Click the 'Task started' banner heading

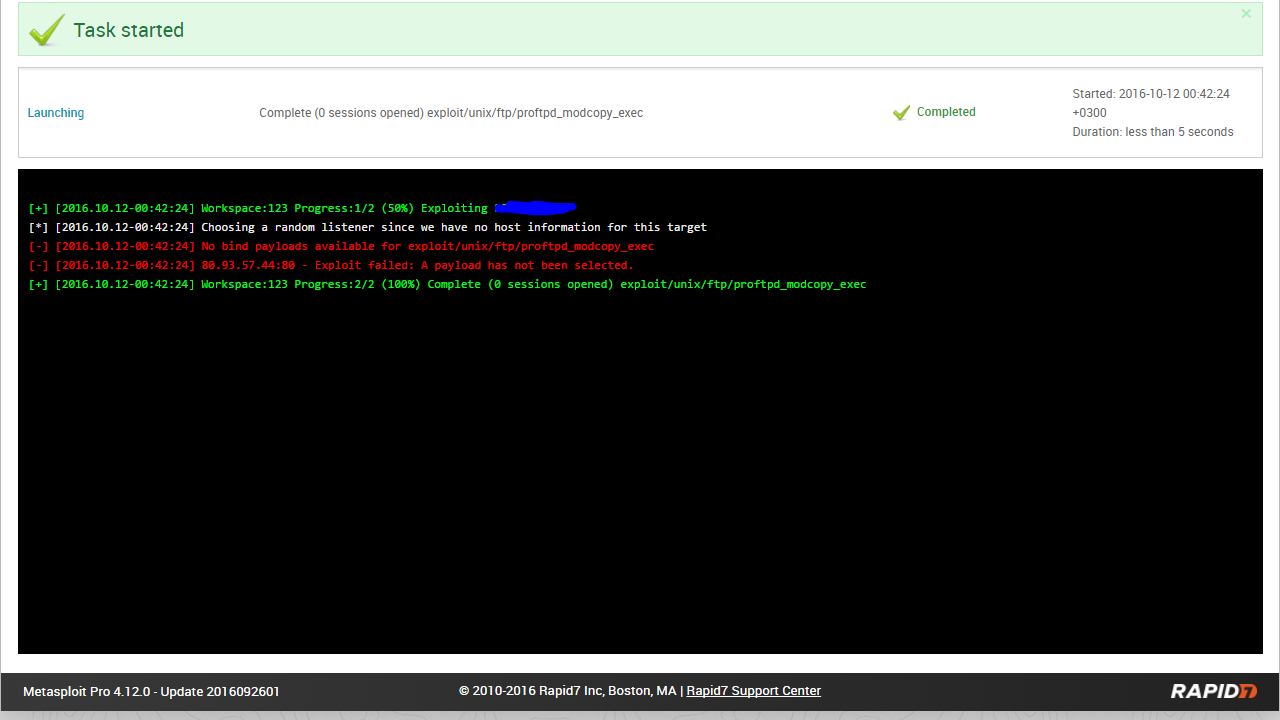(129, 30)
